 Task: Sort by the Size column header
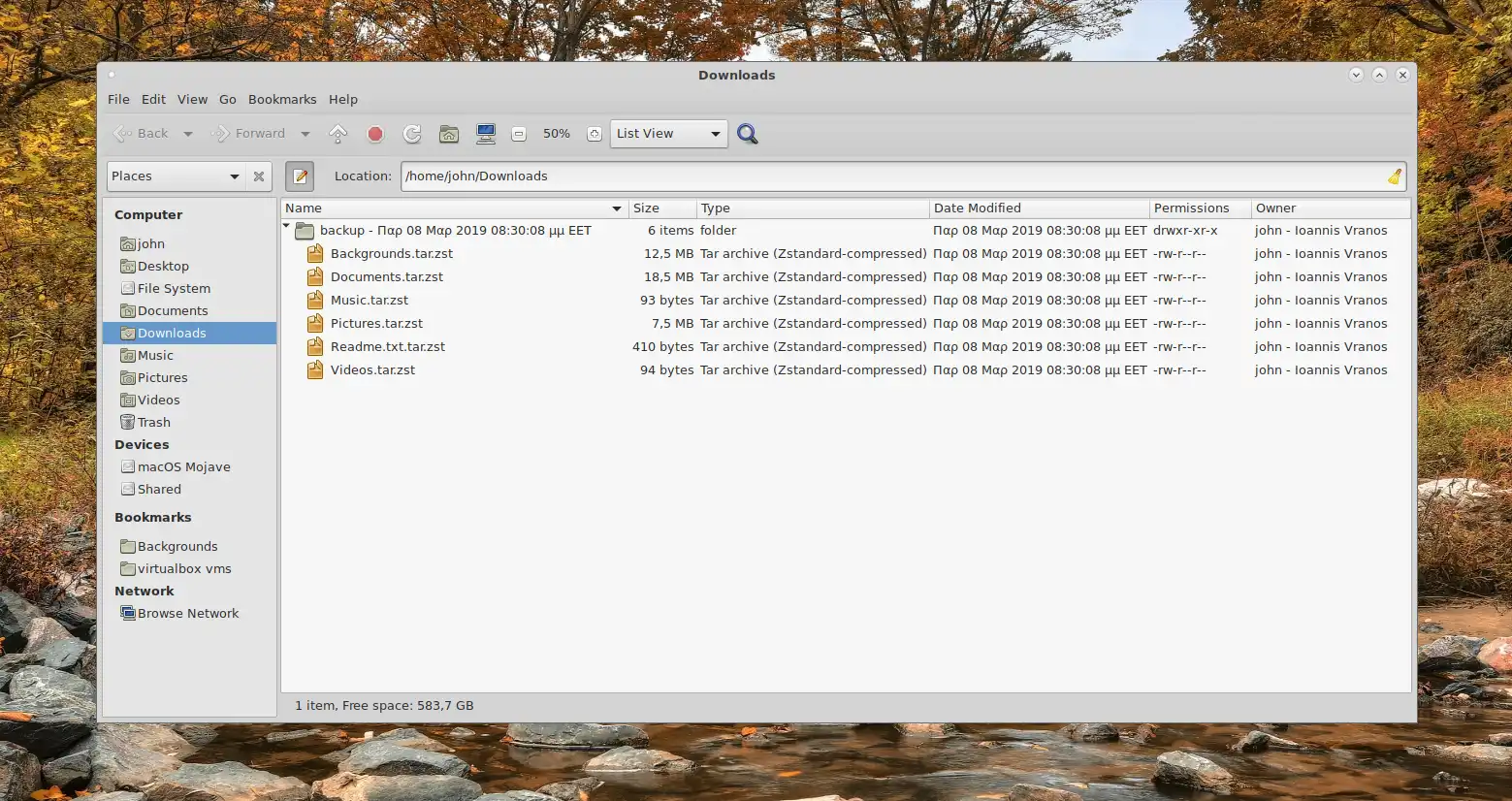[662, 208]
